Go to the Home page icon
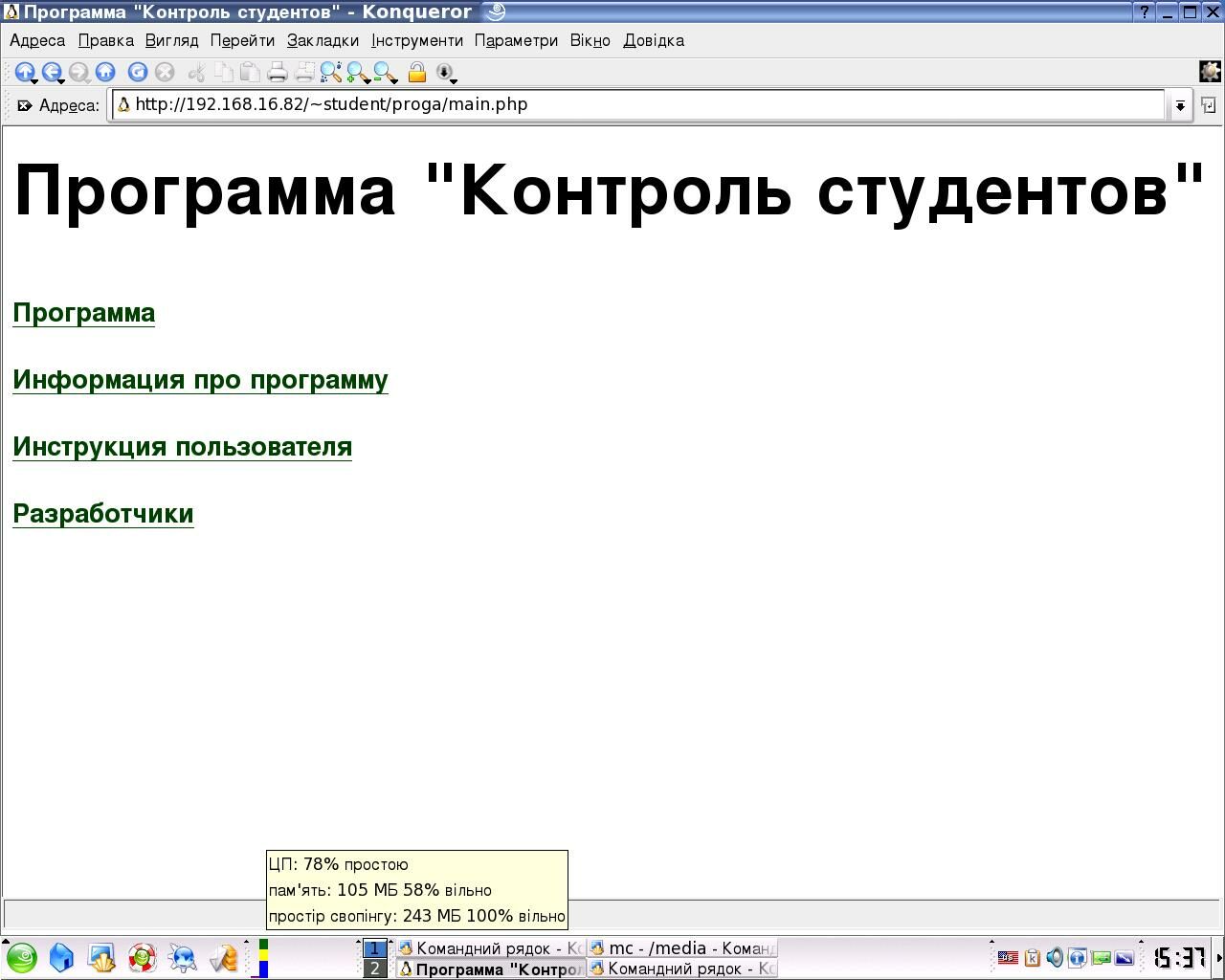This screenshot has width=1225, height=980. (x=105, y=72)
